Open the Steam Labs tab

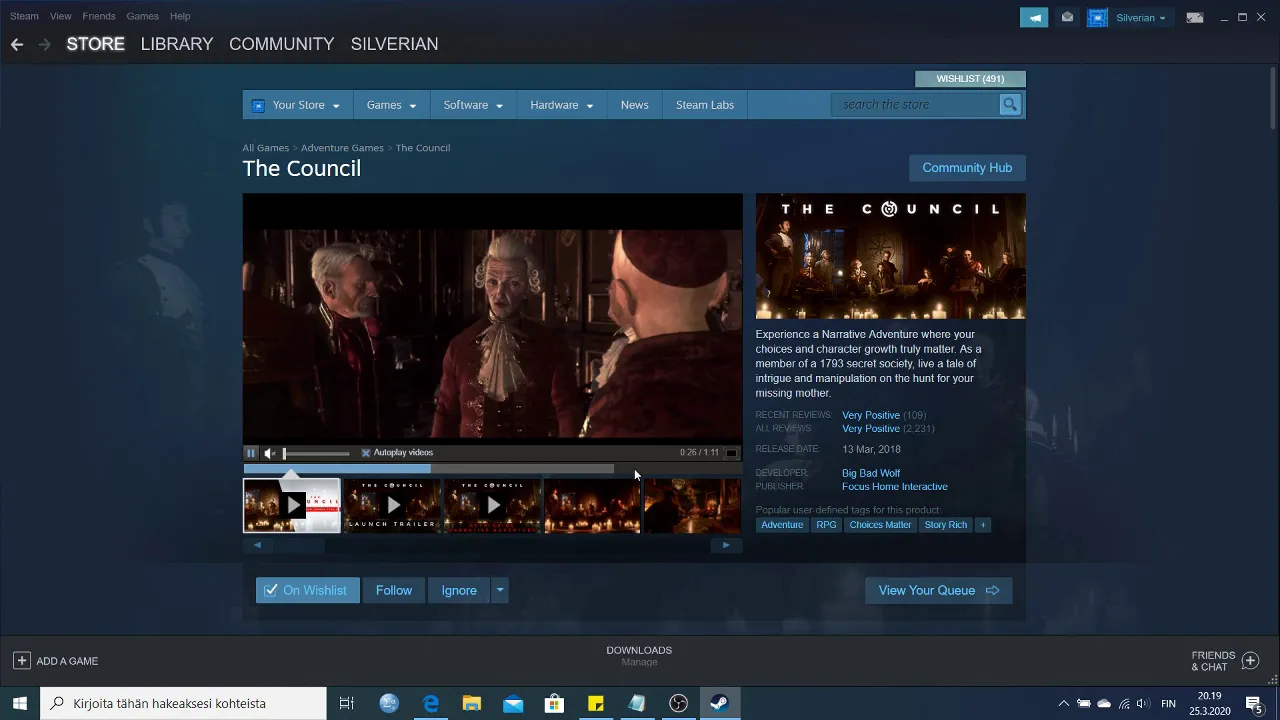[705, 105]
